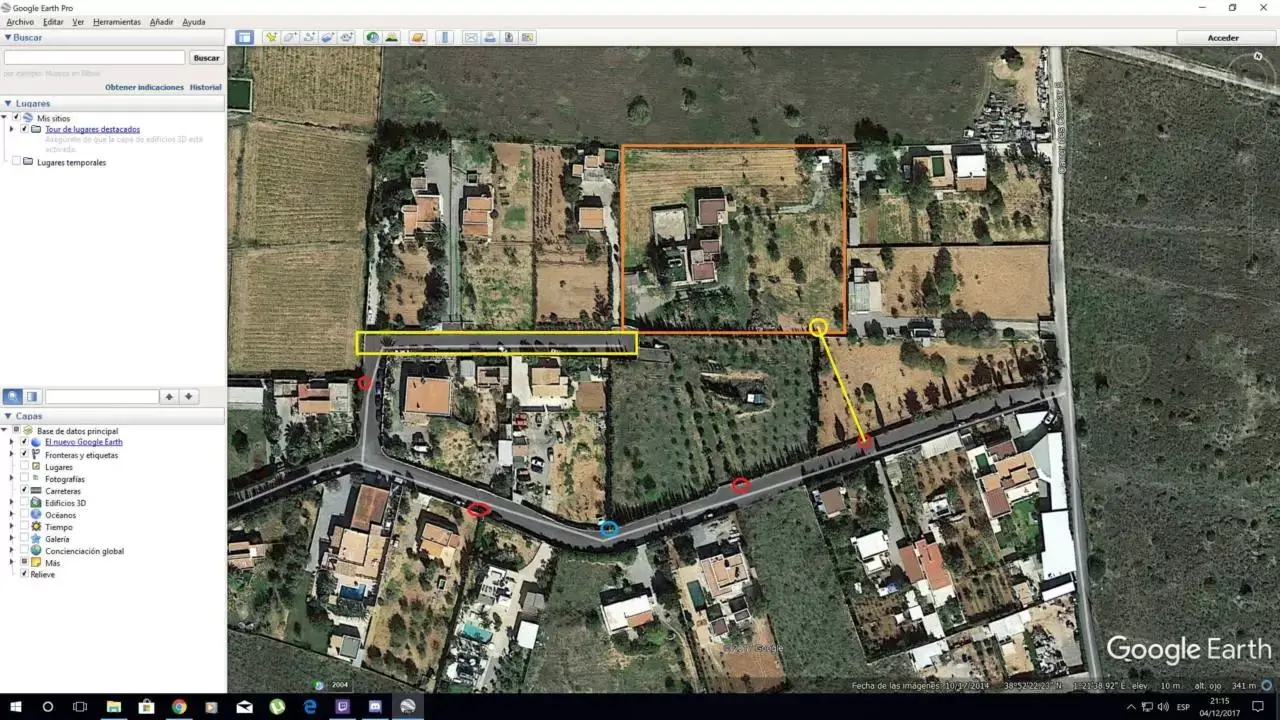
Task: Select the Add Path tool
Action: coord(308,37)
